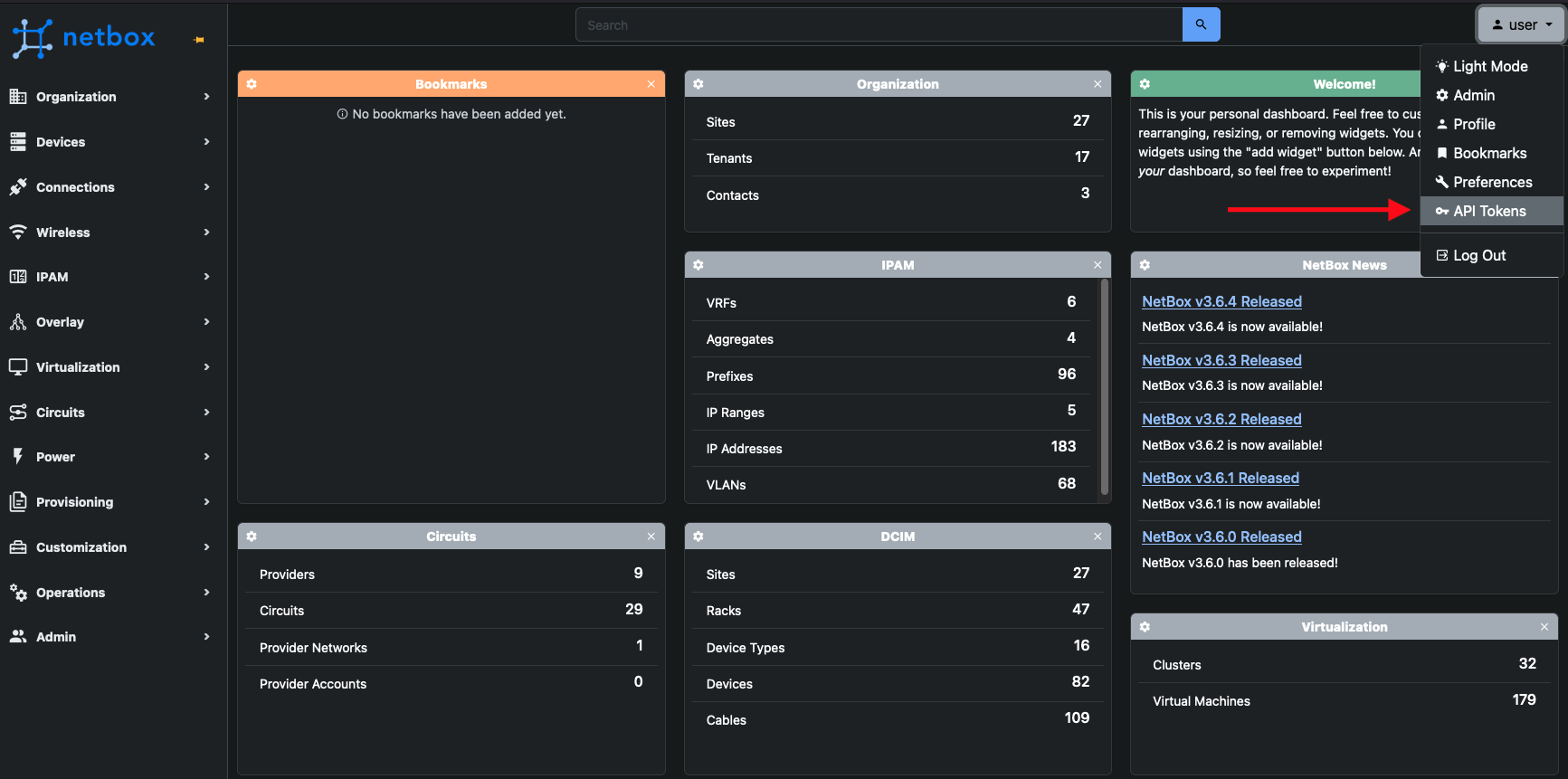1568x779 pixels.
Task: Open Cables row in DCIM widget
Action: point(898,719)
